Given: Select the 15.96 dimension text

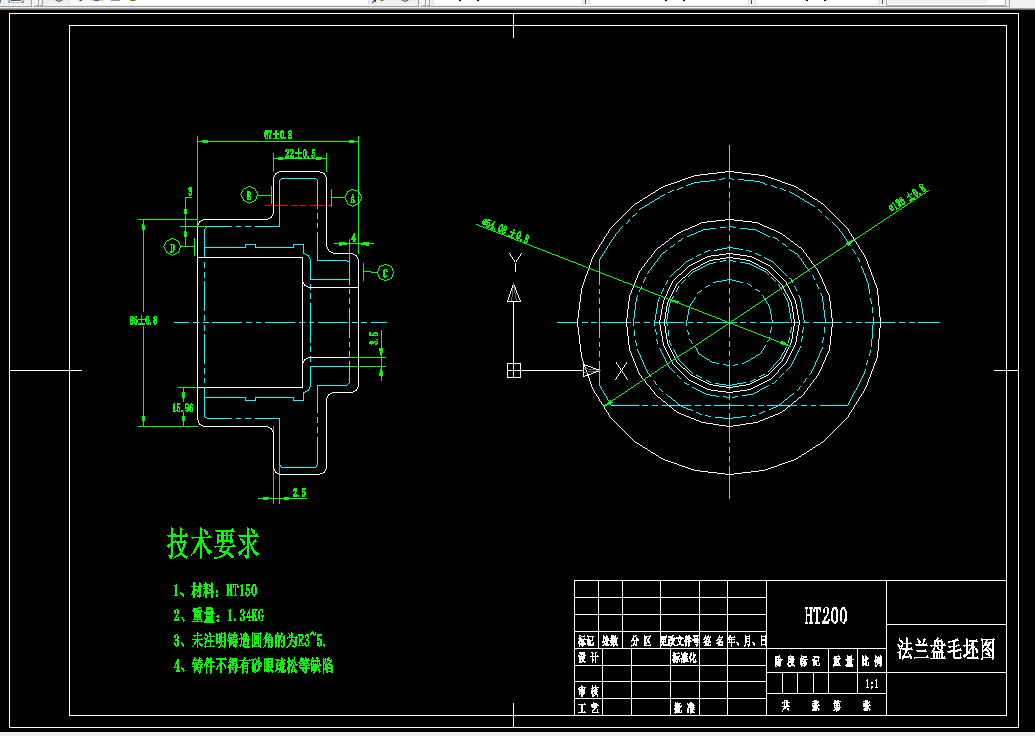Looking at the screenshot, I should coord(183,408).
